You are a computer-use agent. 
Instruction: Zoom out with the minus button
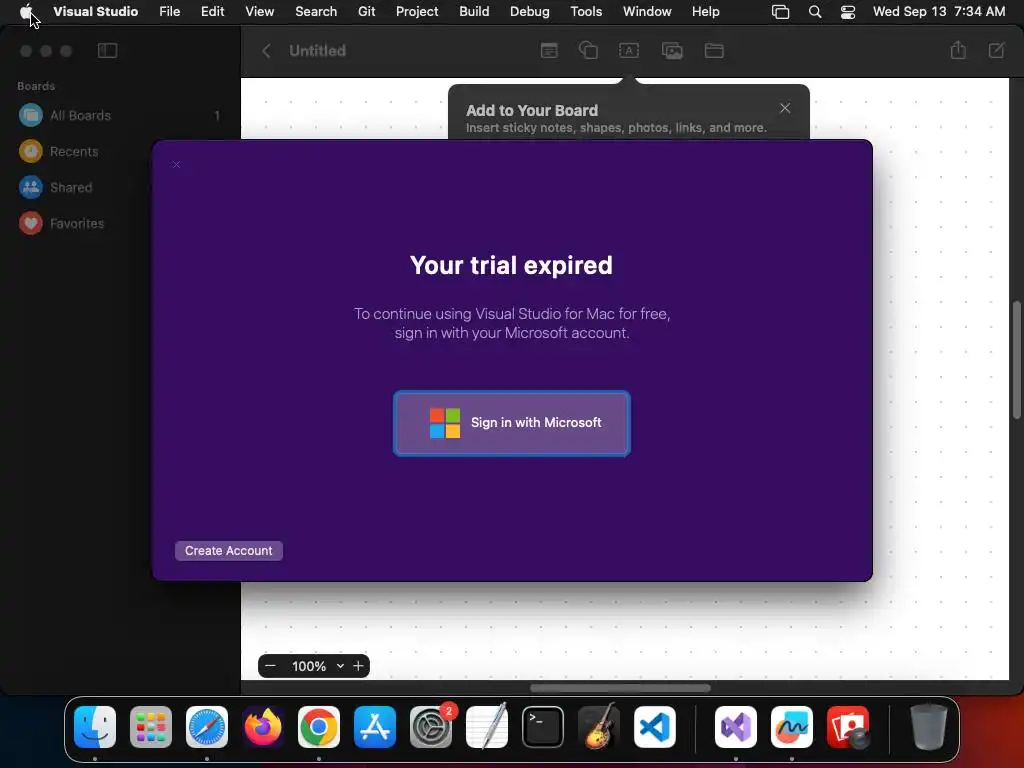click(x=270, y=666)
